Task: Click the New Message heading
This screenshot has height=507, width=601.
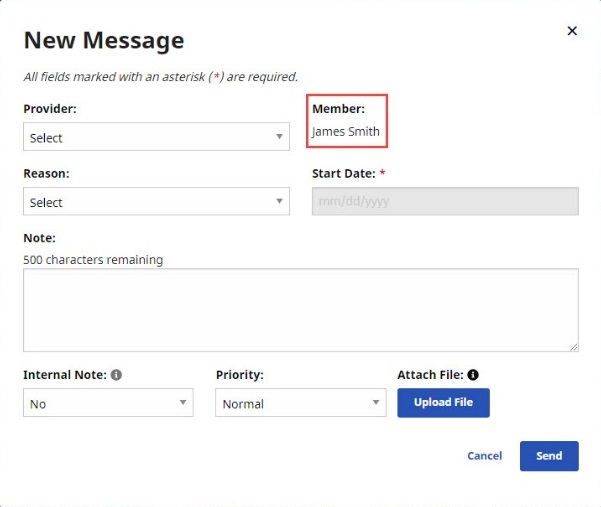Action: 104,41
